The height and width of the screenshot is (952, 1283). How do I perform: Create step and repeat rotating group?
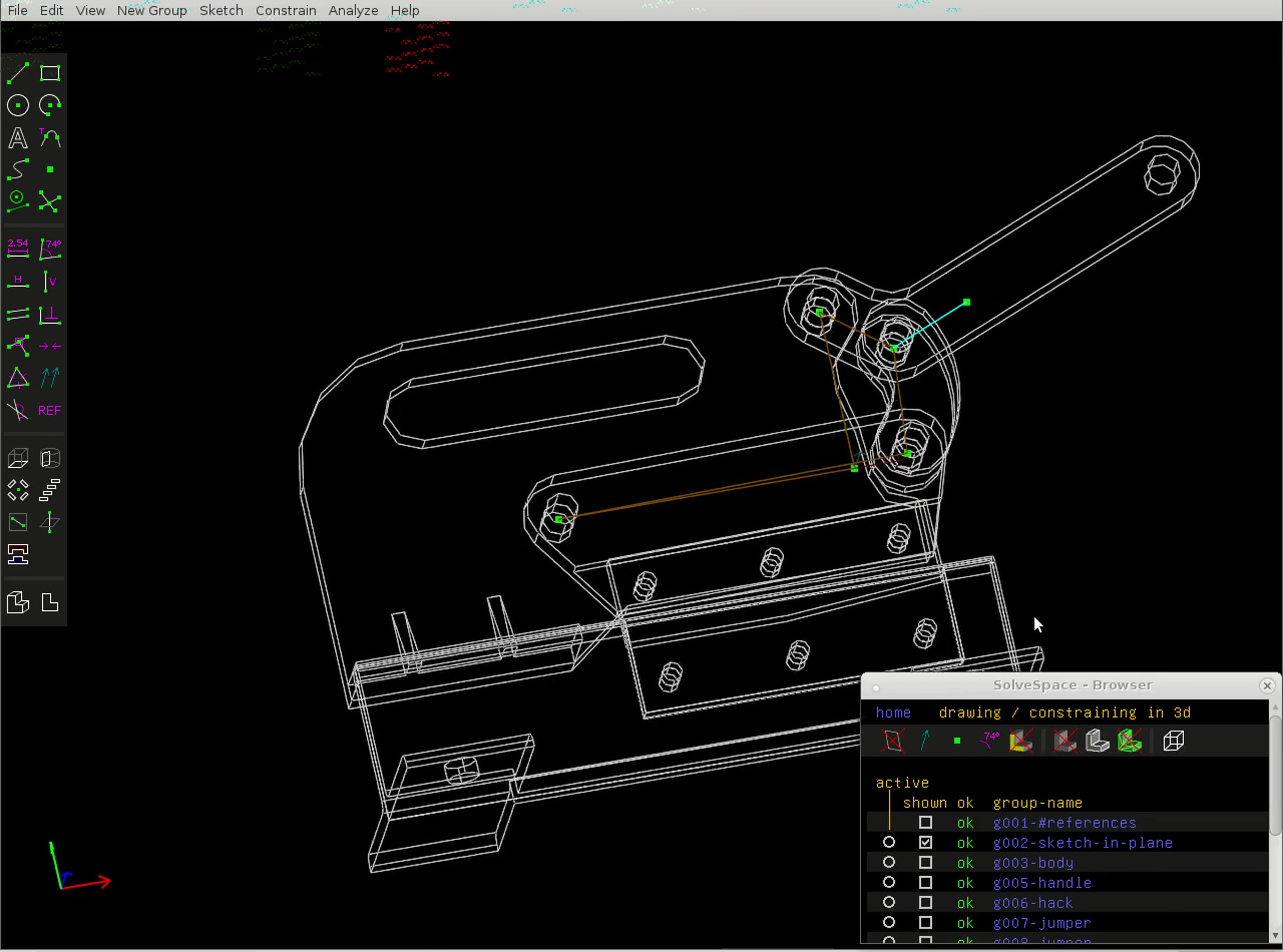pos(18,490)
